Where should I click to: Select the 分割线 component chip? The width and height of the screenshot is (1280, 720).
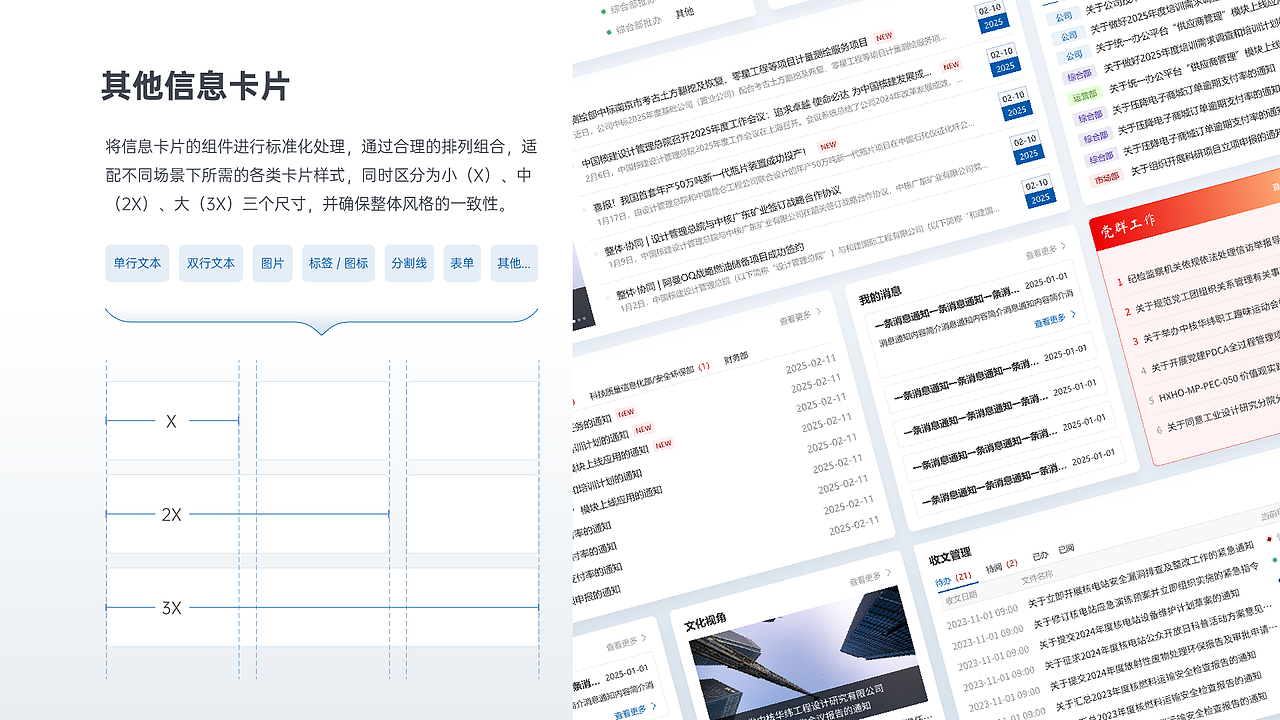[x=409, y=263]
